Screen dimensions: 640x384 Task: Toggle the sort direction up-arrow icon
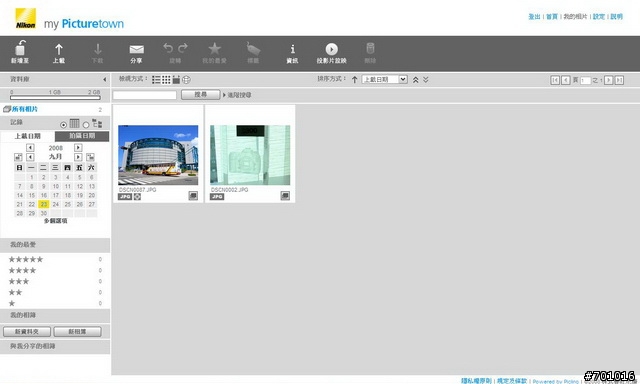click(354, 80)
